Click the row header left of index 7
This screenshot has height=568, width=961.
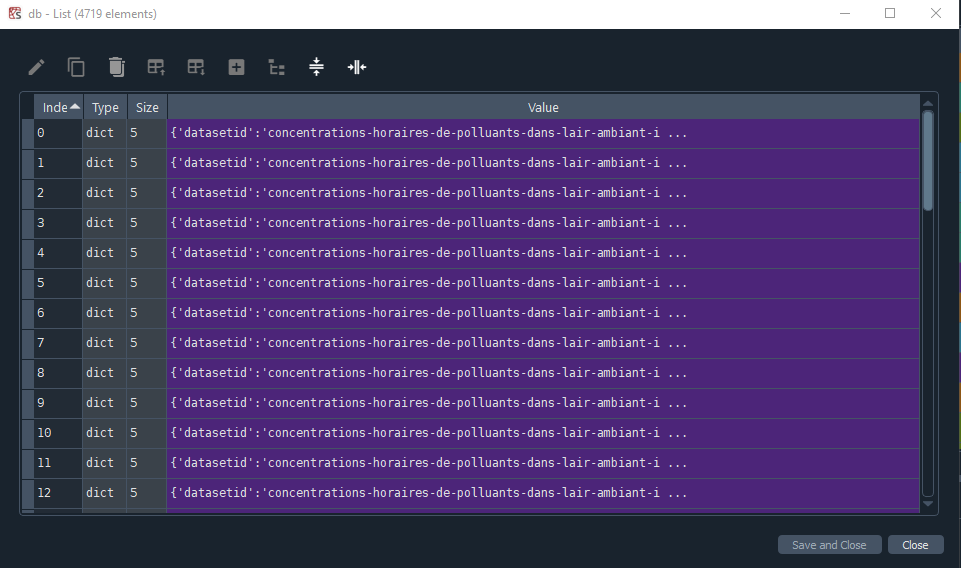tap(28, 343)
